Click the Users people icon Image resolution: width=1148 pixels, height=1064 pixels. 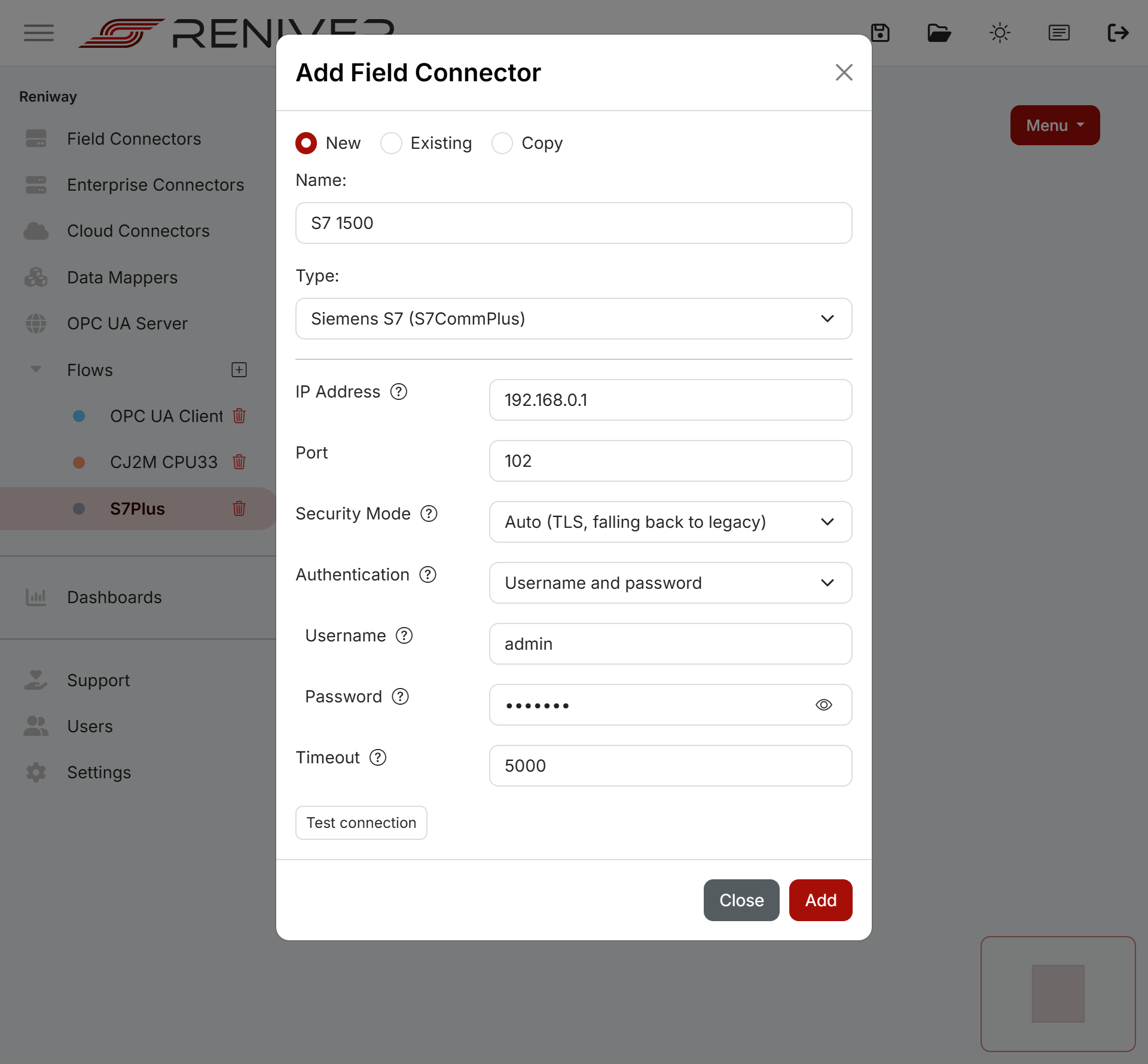pos(36,726)
